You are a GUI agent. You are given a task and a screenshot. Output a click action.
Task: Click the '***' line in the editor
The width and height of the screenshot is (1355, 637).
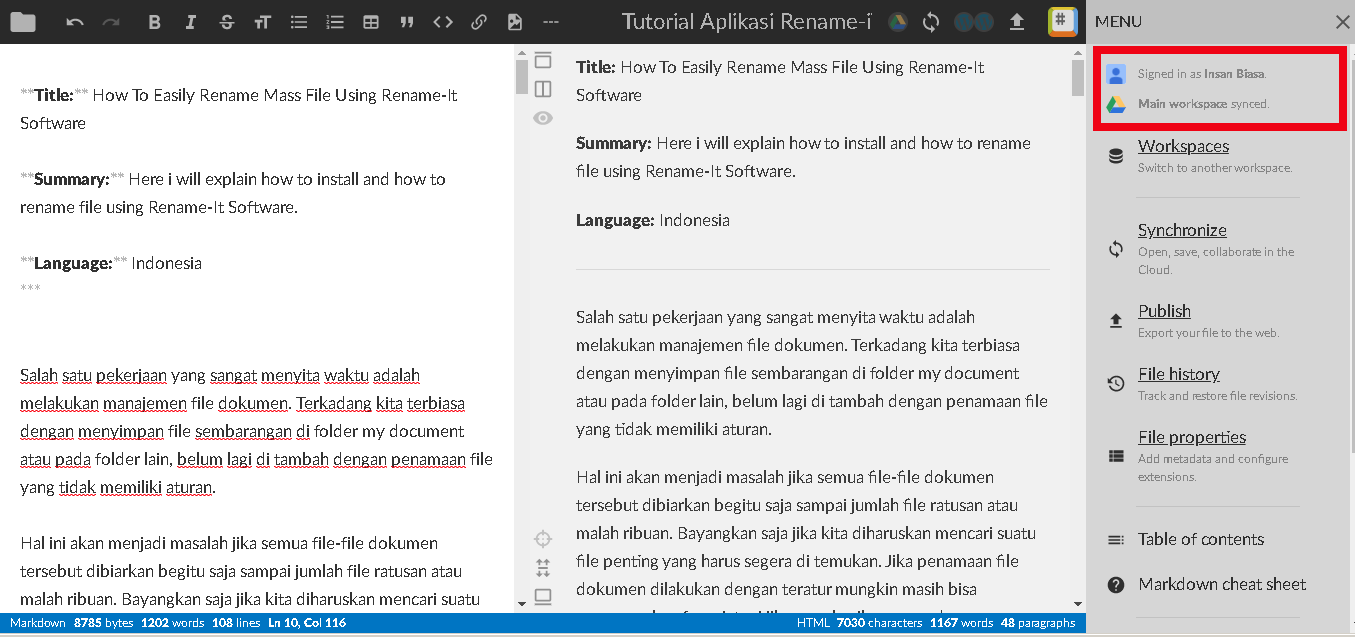coord(30,289)
